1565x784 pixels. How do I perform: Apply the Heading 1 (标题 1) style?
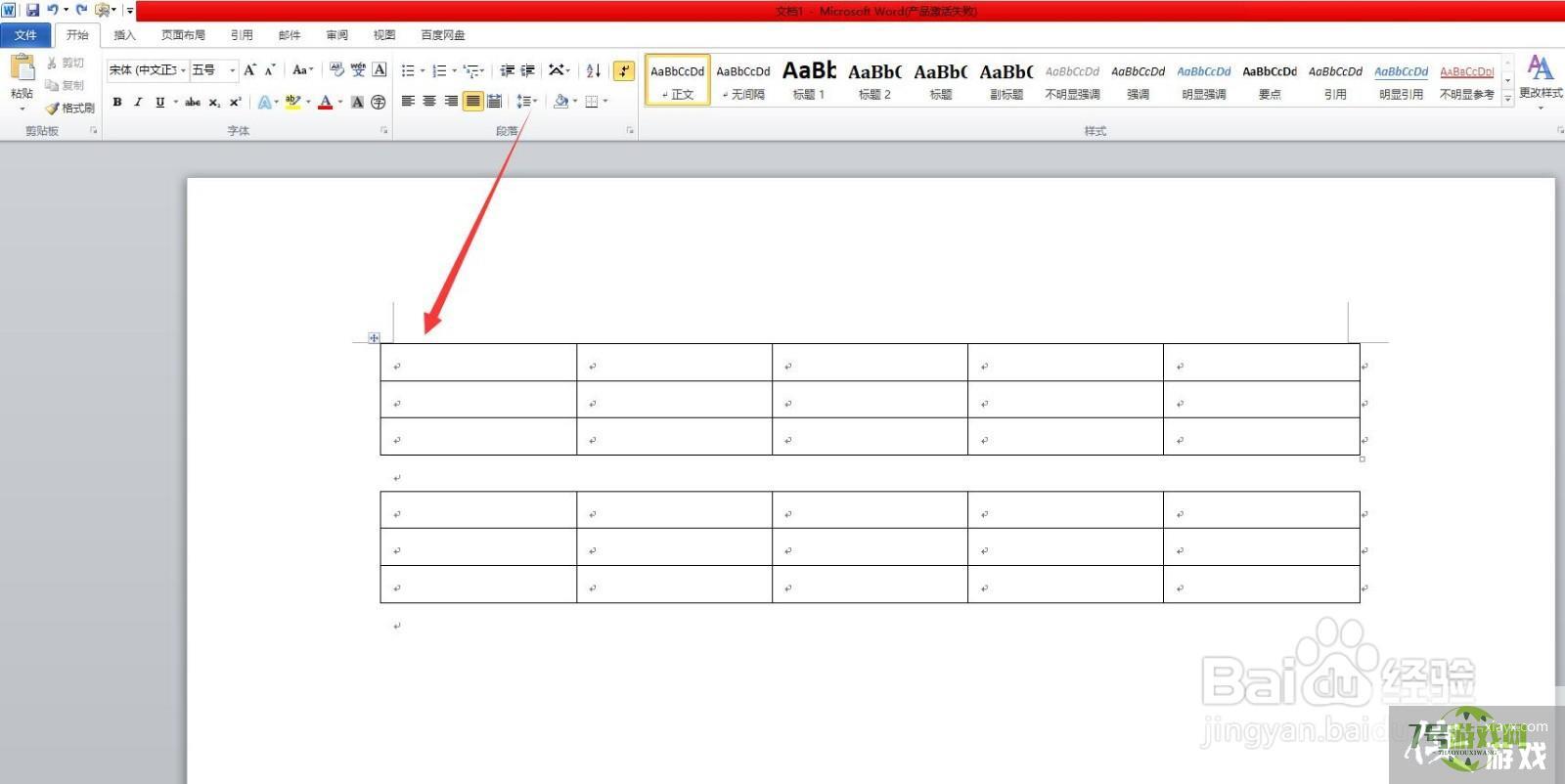point(809,80)
